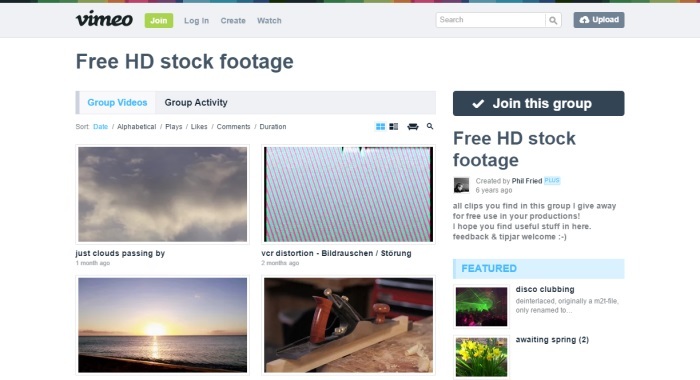Sort videos by Alphabetical
The image size is (700, 380).
pyautogui.click(x=137, y=127)
